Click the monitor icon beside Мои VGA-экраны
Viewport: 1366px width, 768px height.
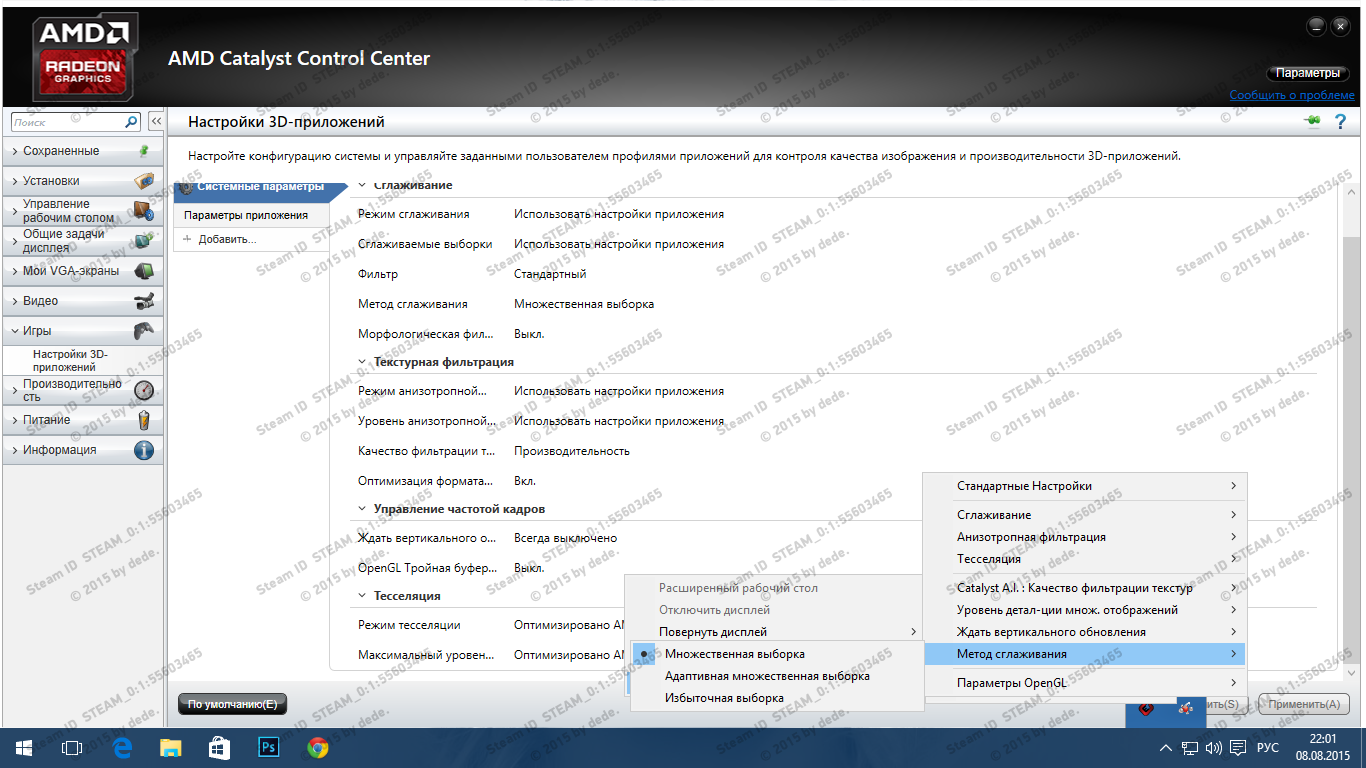tap(144, 271)
